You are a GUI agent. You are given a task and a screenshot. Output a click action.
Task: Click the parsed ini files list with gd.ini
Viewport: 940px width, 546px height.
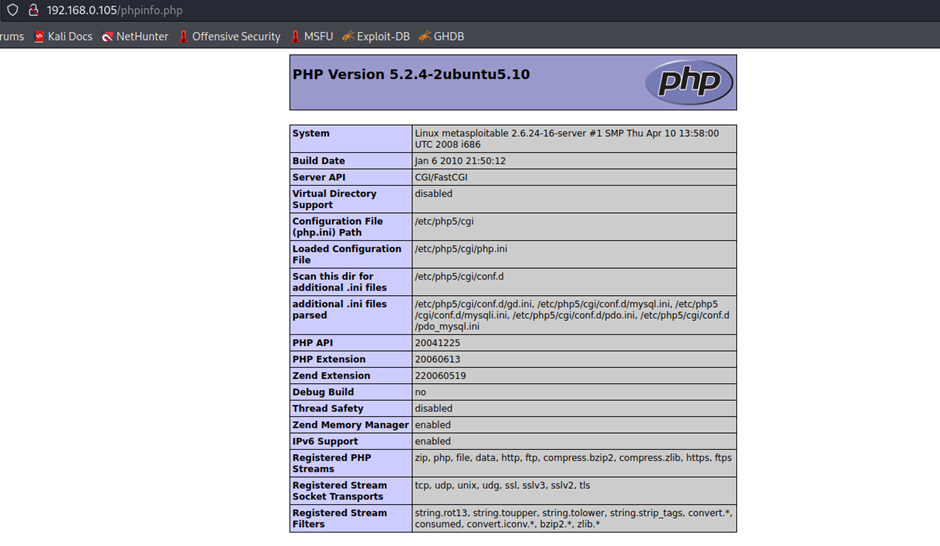573,315
